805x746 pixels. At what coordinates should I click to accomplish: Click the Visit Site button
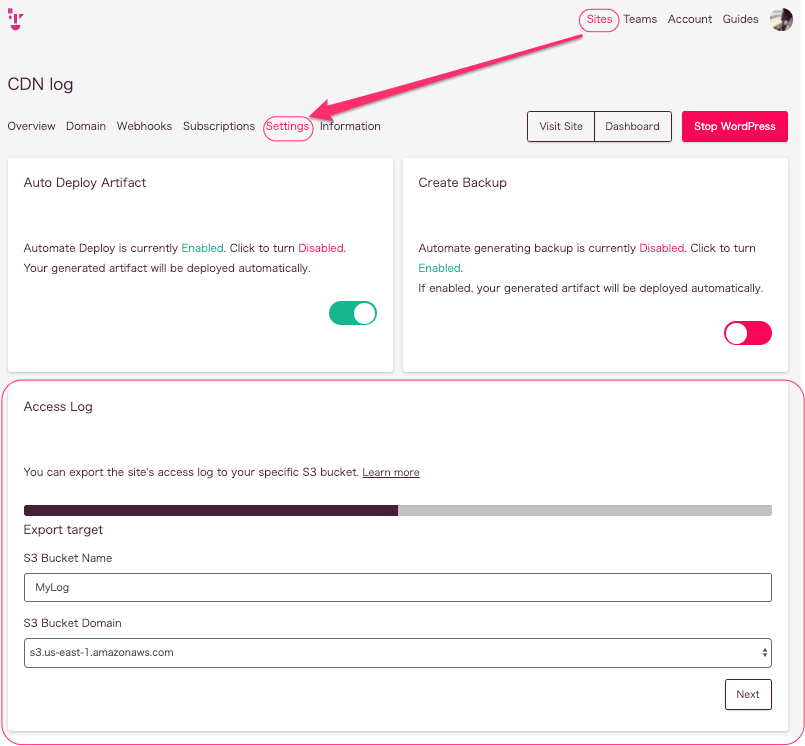coord(561,126)
